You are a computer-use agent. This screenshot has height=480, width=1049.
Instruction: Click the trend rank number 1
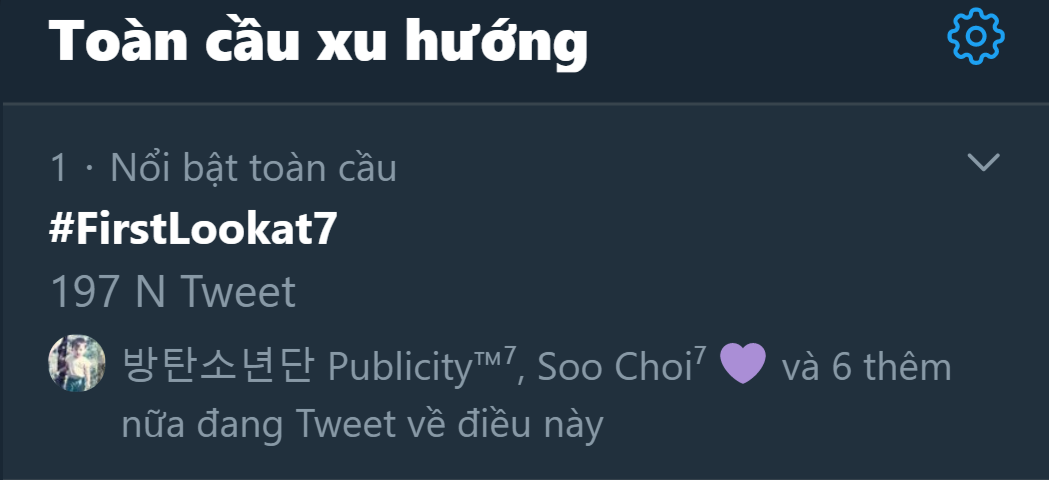pyautogui.click(x=59, y=167)
